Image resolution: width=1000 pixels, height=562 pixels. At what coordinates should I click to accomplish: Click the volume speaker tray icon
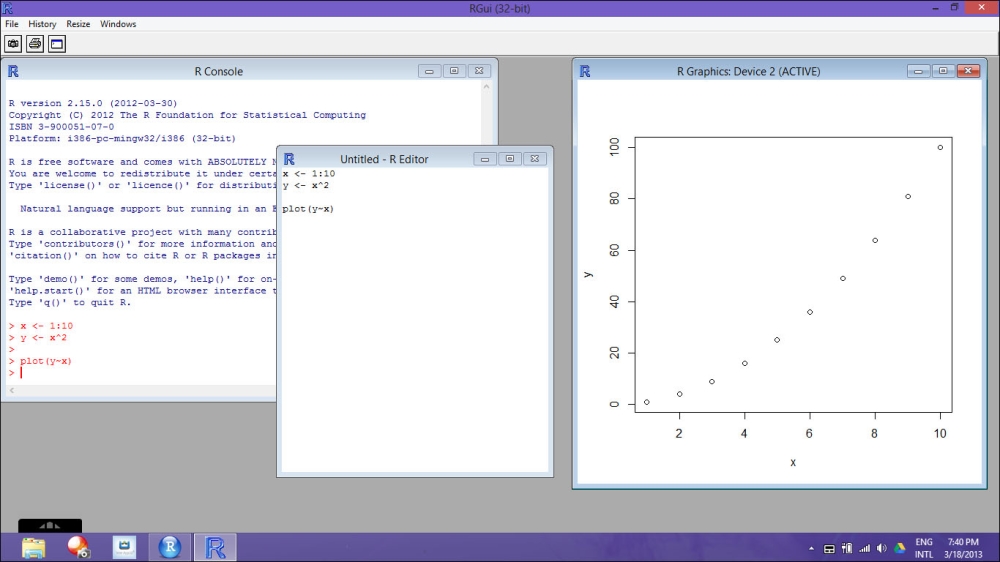click(882, 549)
